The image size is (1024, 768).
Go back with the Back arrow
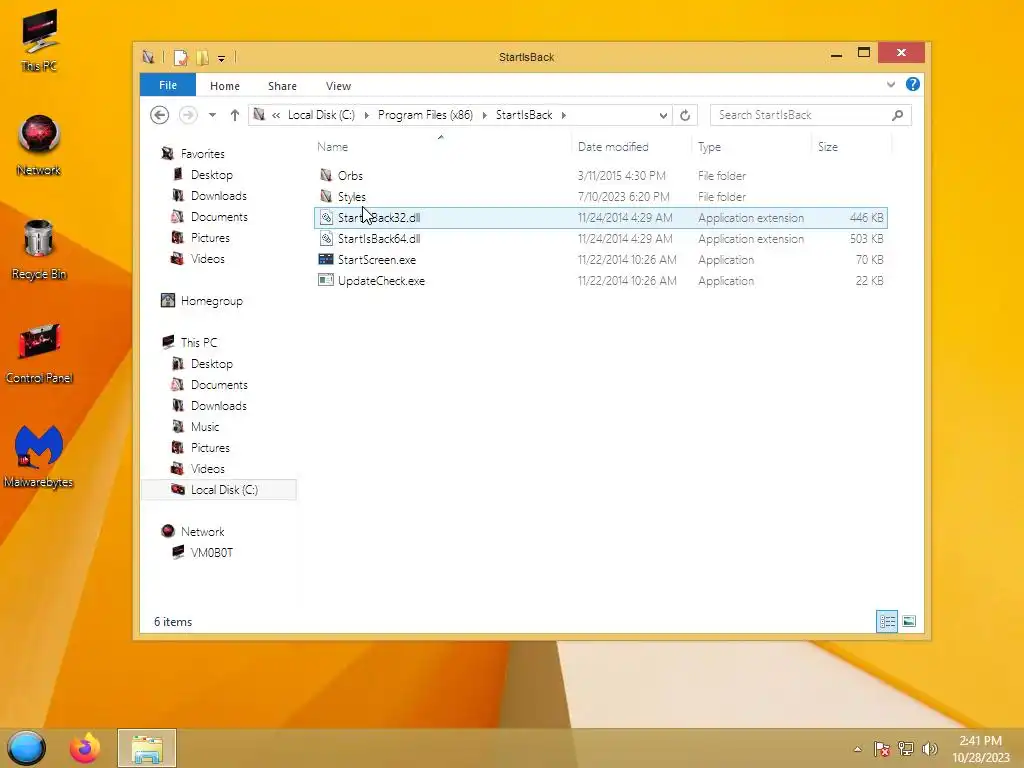coord(159,115)
